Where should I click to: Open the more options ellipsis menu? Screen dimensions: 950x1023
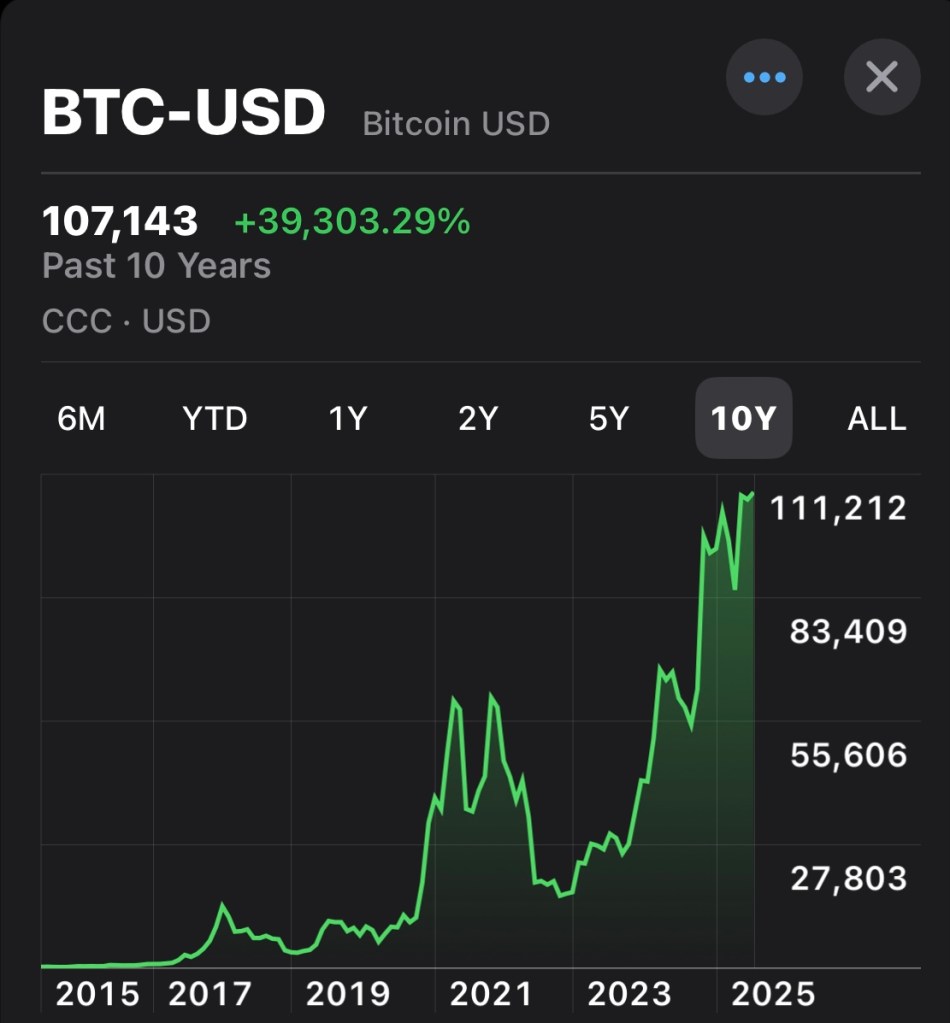(764, 77)
